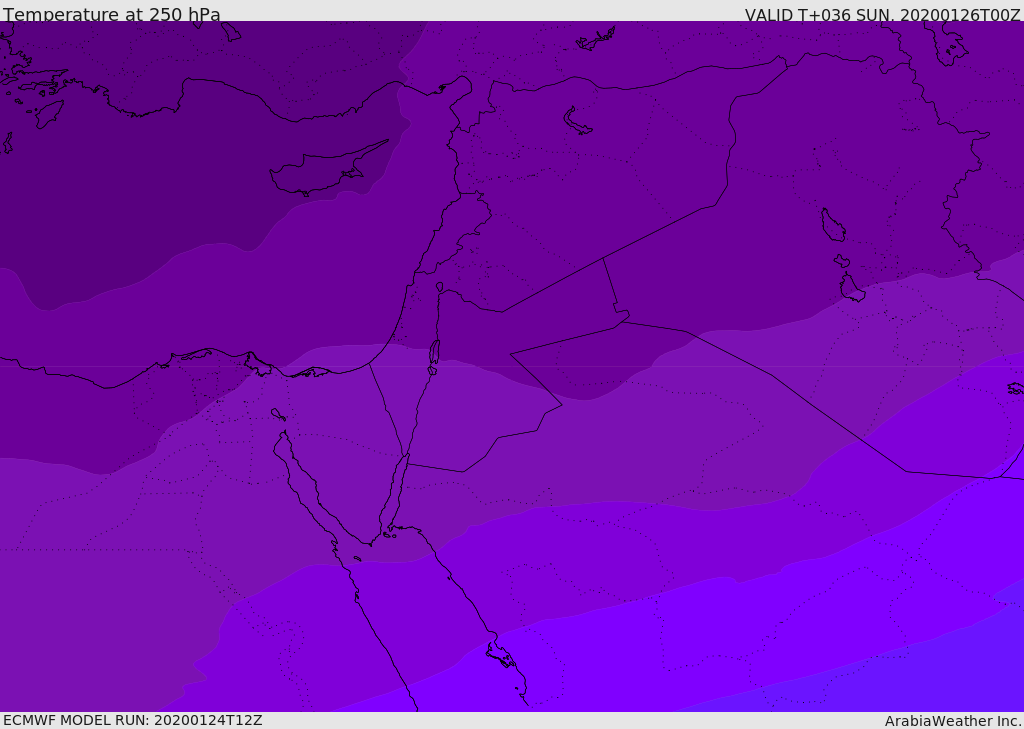Click the 'ECMWF MODEL RUN: 20200124T12Z' text

133,720
